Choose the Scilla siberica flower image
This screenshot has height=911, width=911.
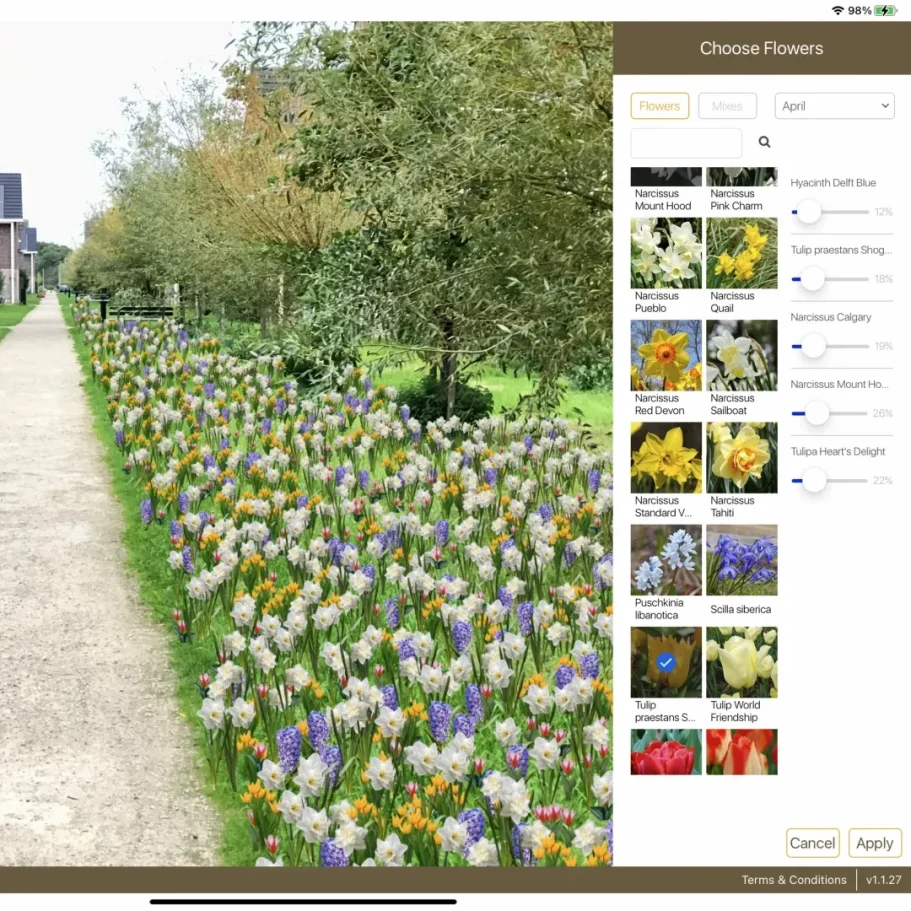pos(741,561)
